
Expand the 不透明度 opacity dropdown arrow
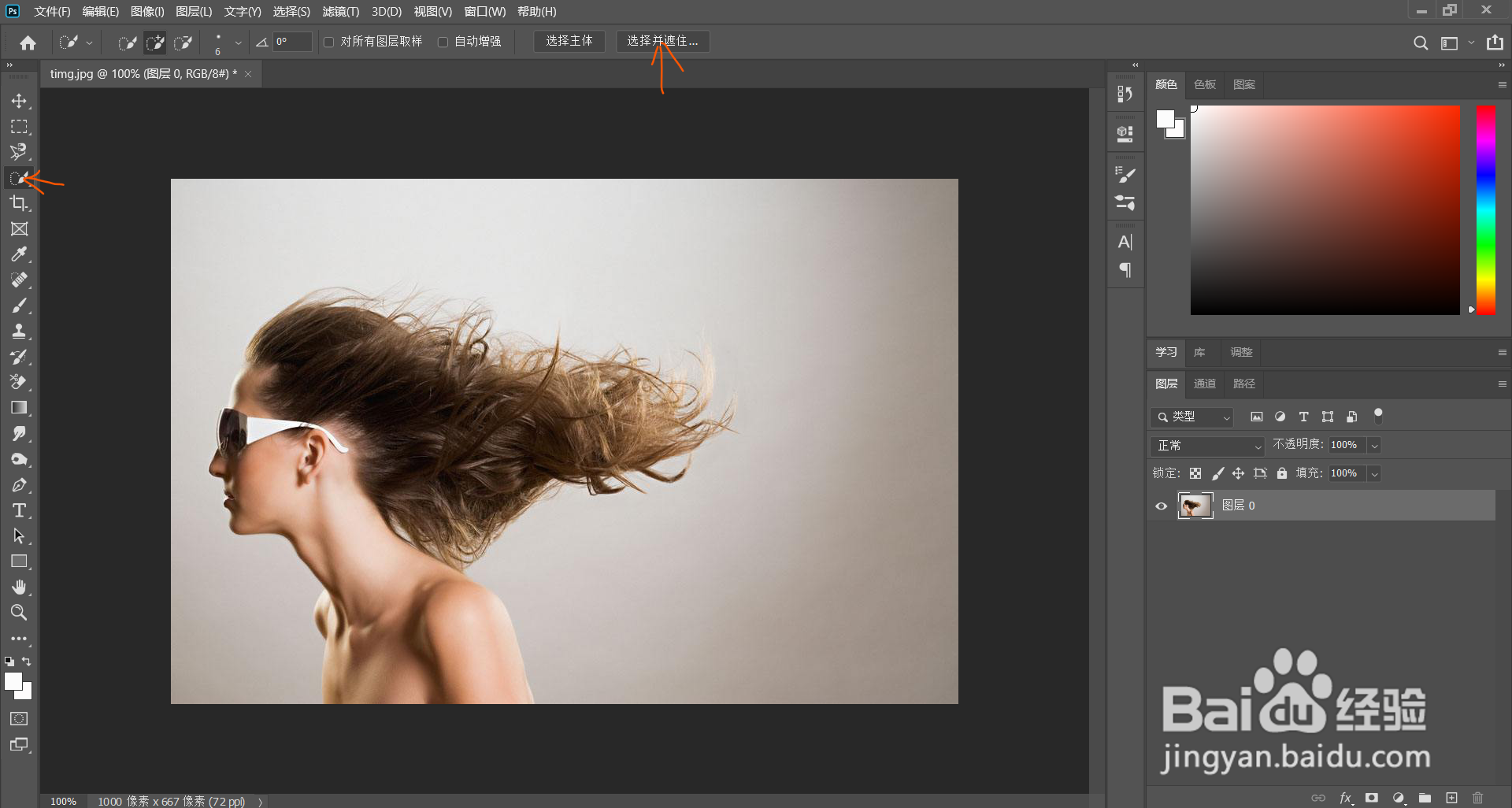[1374, 446]
